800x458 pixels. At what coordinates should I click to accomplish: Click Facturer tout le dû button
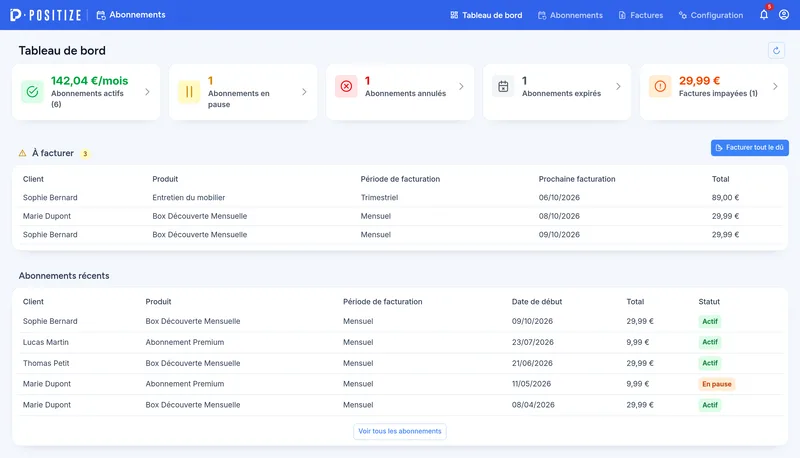749,148
